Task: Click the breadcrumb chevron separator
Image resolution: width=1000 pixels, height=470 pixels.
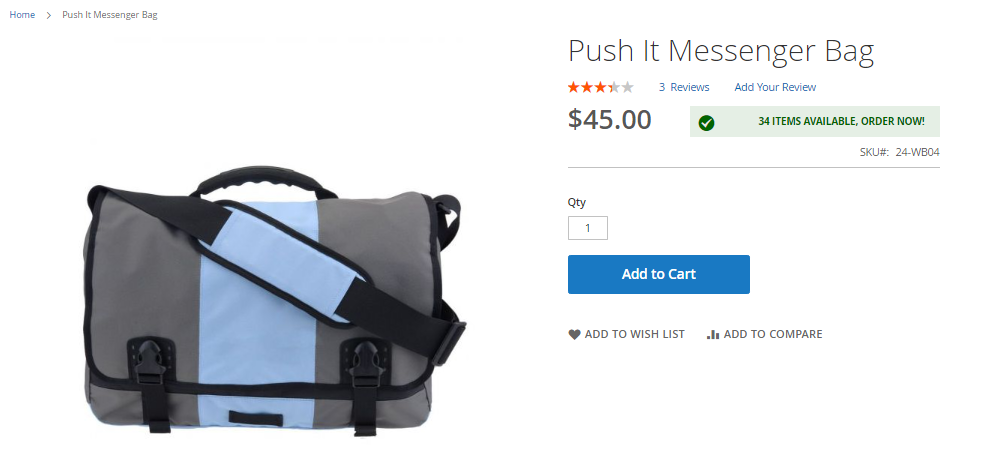Action: coord(48,15)
